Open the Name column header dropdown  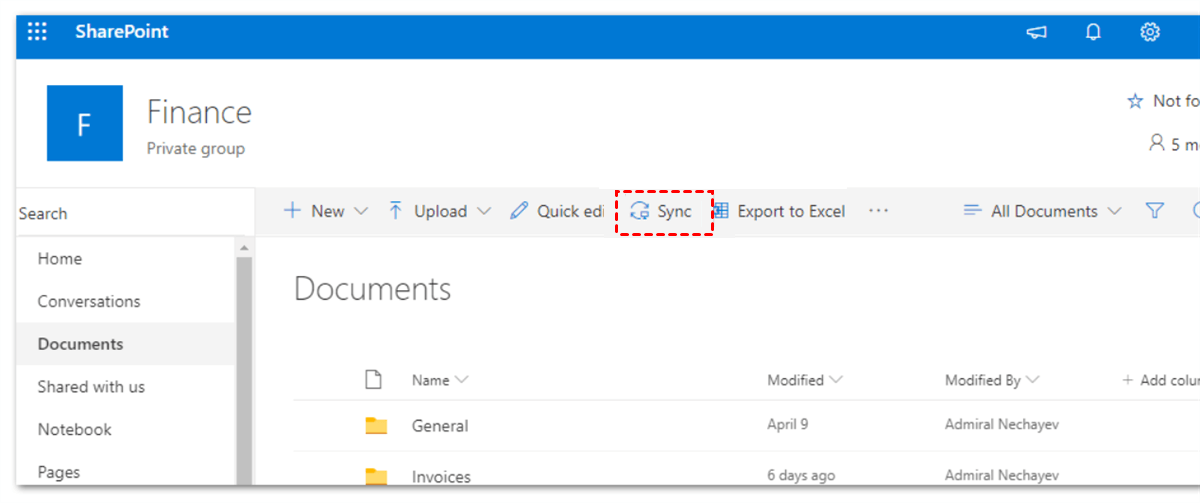pyautogui.click(x=440, y=380)
